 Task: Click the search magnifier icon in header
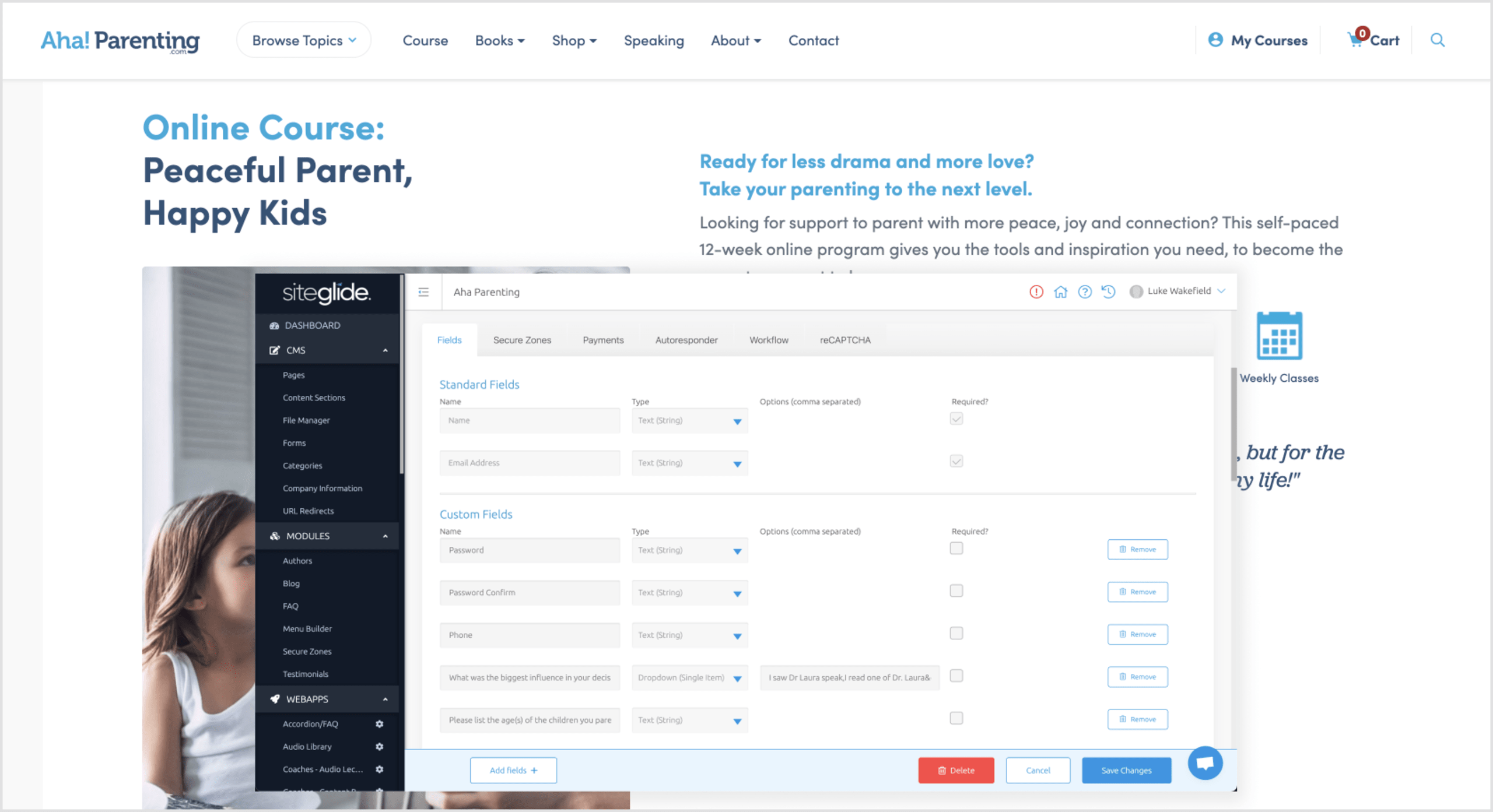[1438, 40]
